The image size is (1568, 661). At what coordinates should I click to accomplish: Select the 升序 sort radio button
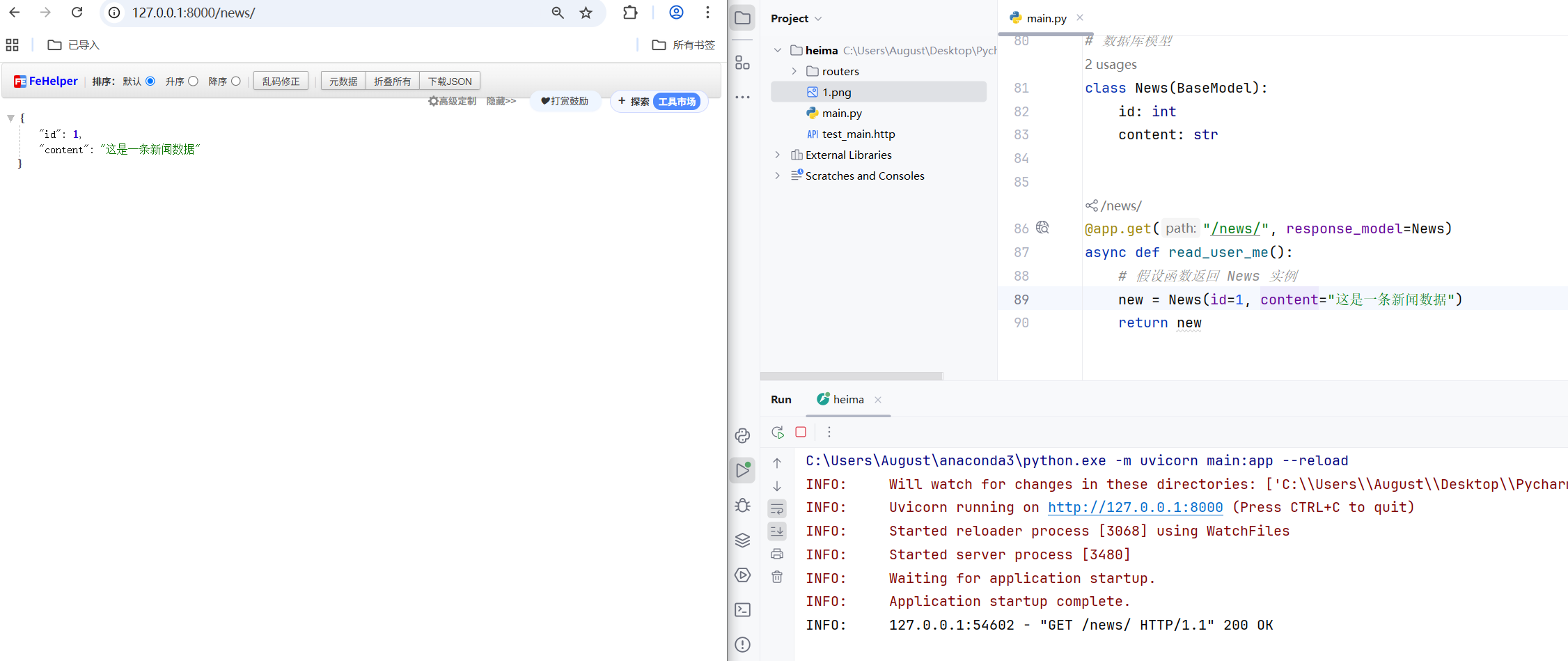pos(194,81)
